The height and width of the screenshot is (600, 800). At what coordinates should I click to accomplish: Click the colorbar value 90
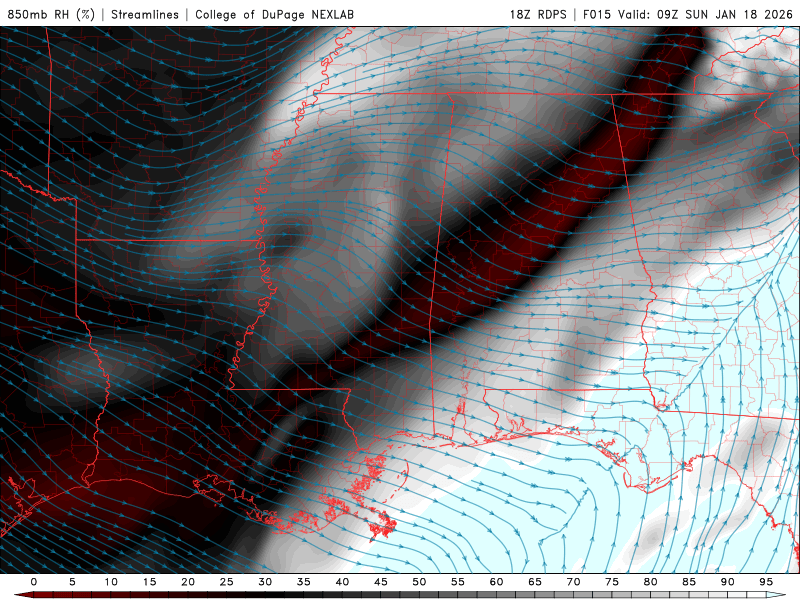[x=727, y=582]
